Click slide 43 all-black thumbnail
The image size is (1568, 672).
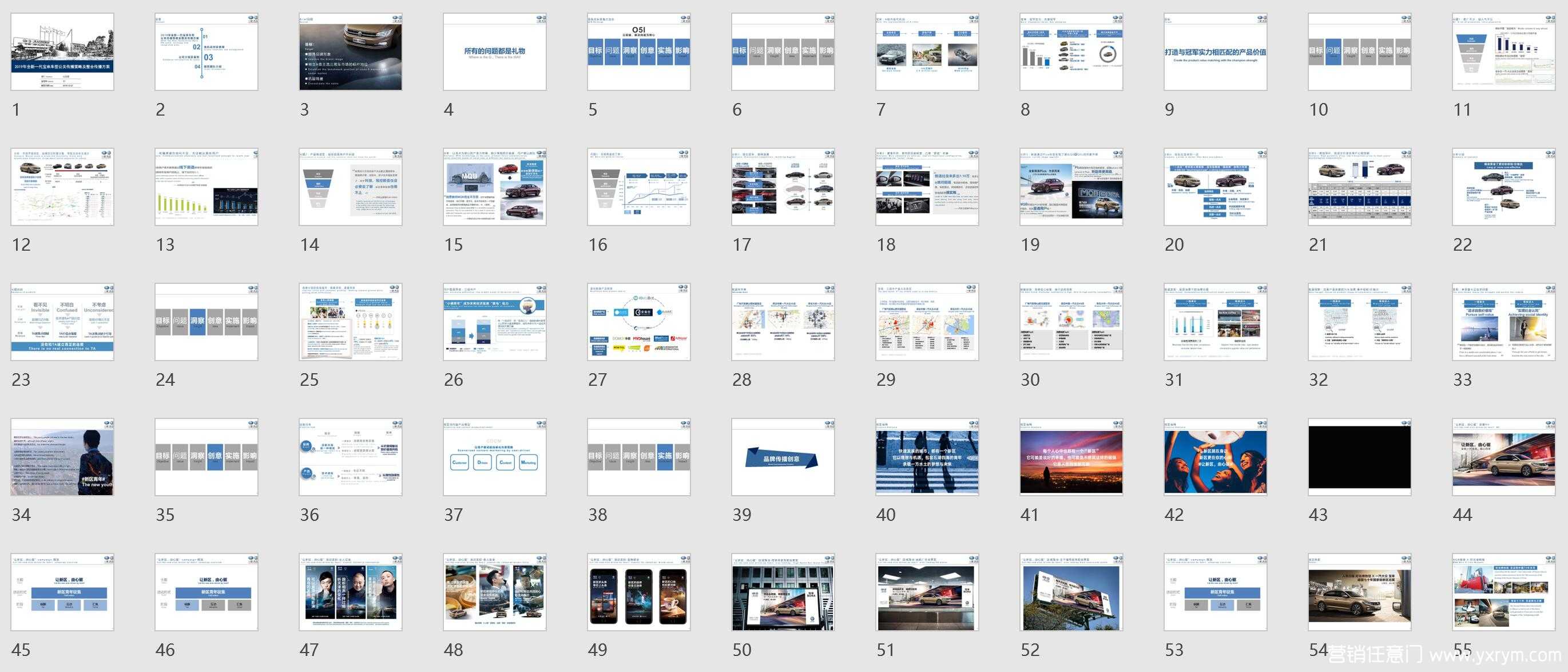[x=1359, y=457]
